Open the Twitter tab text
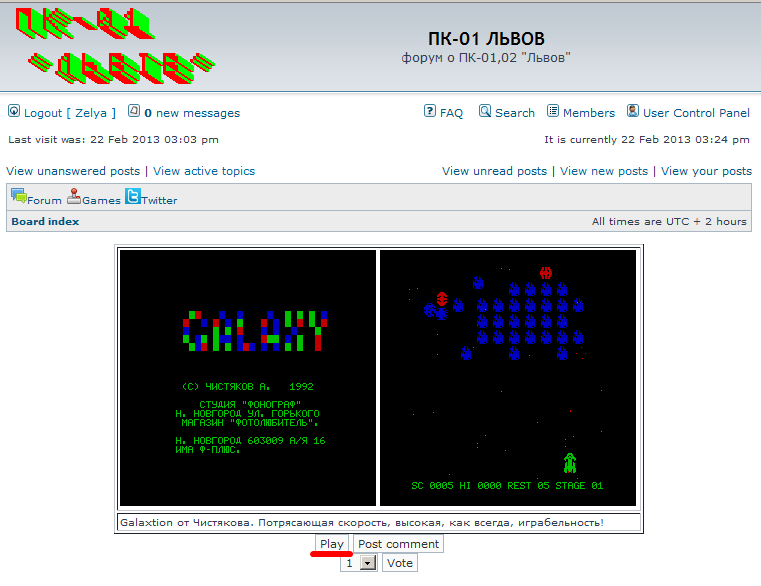The height and width of the screenshot is (586, 761). coord(159,200)
